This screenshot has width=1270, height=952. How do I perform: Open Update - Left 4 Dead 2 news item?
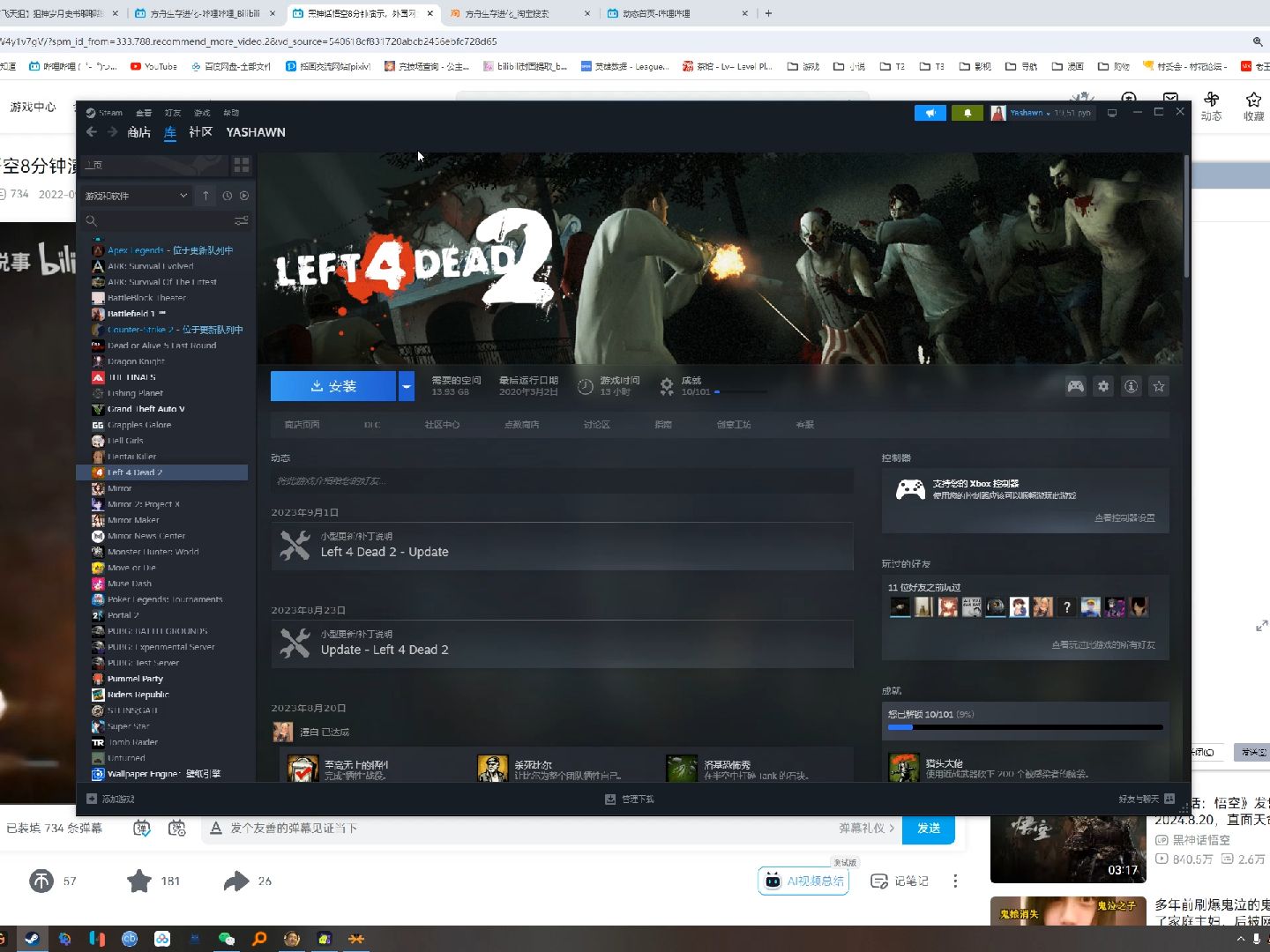(562, 643)
